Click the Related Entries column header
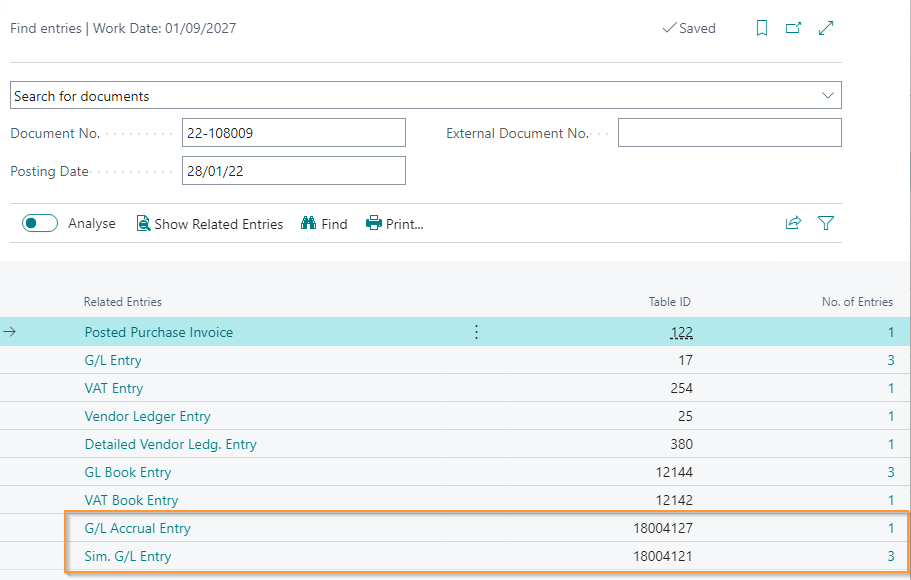The image size is (911, 580). pos(123,302)
